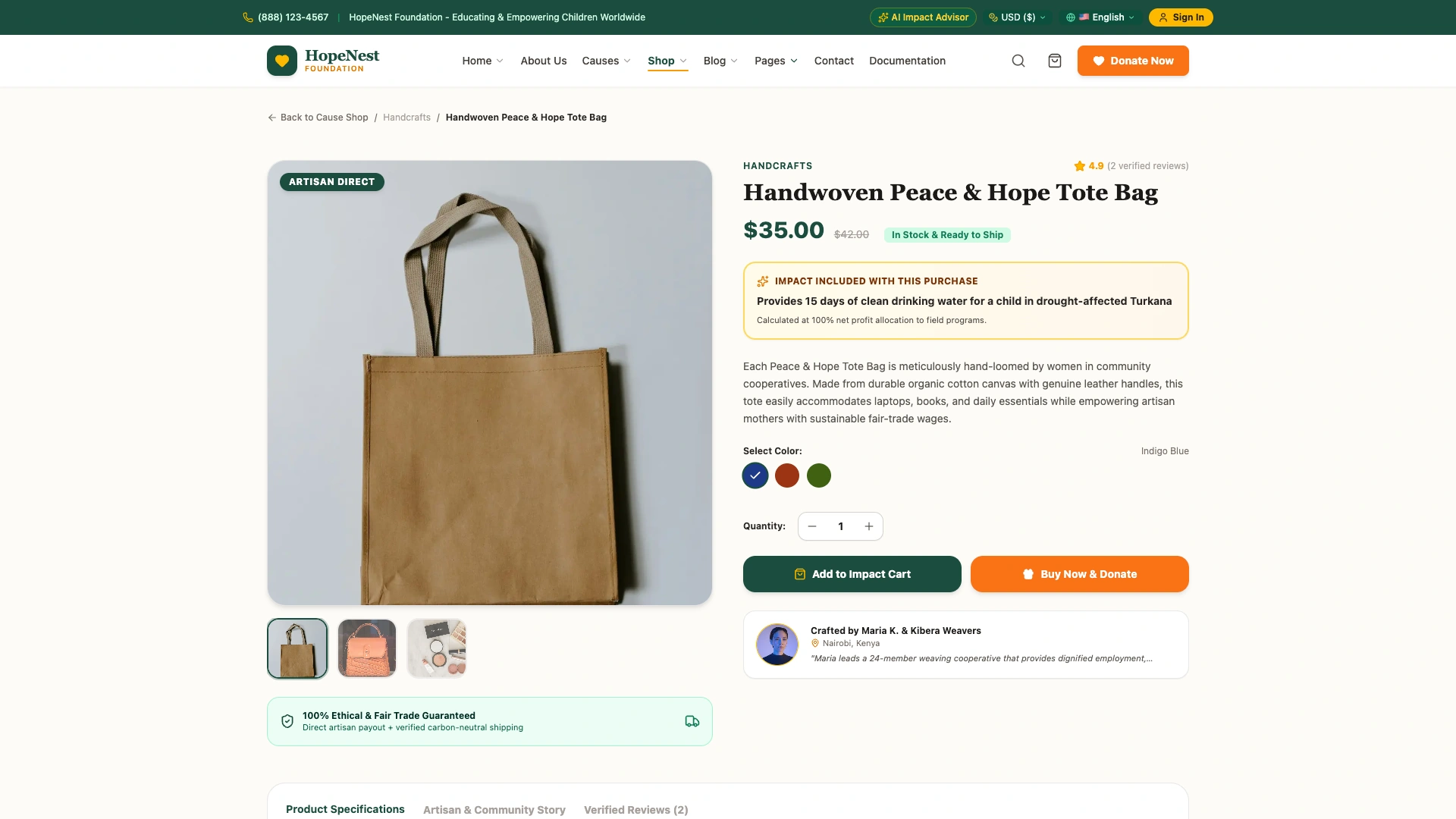Choose the rust red color swatch
The image size is (1456, 819).
click(787, 475)
